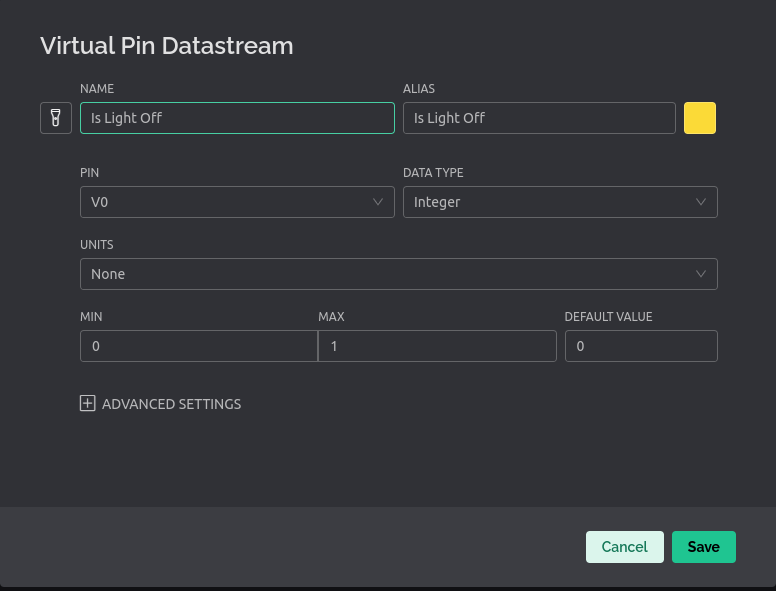776x591 pixels.
Task: Focus the Alias input field
Action: 539,118
